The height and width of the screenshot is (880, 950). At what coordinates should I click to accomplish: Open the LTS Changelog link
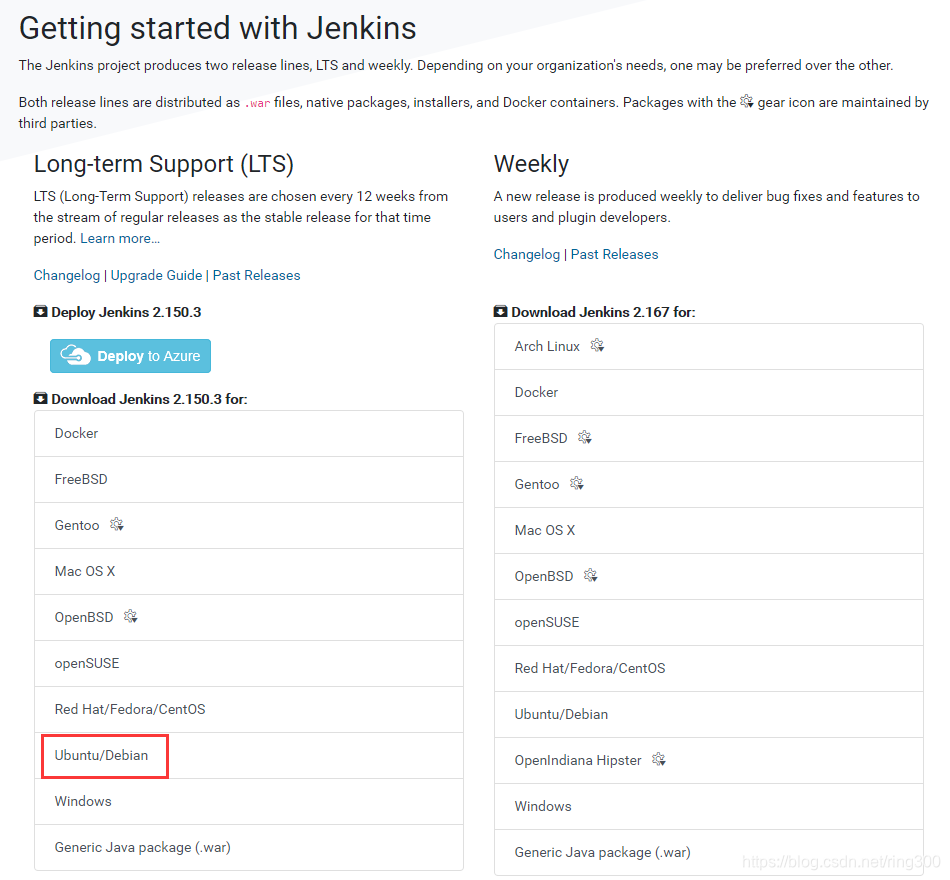(x=67, y=275)
